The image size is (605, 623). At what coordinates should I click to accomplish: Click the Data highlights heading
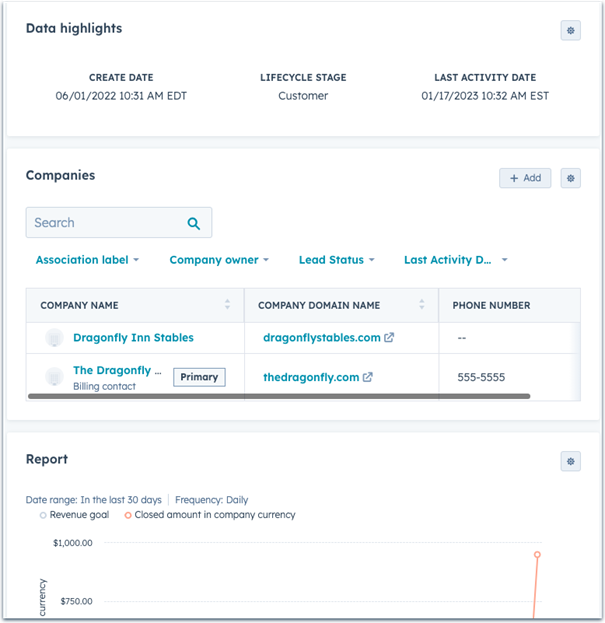(74, 28)
